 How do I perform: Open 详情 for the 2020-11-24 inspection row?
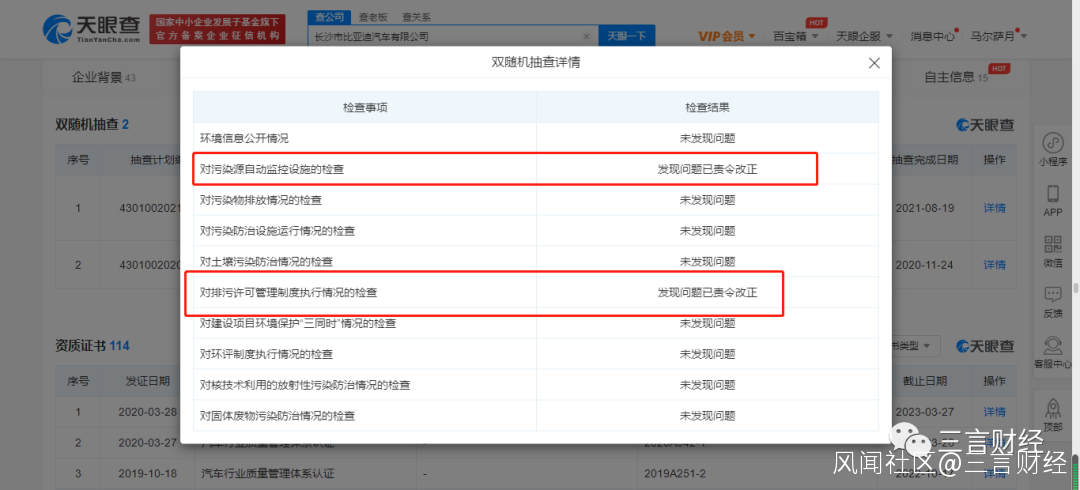(994, 265)
